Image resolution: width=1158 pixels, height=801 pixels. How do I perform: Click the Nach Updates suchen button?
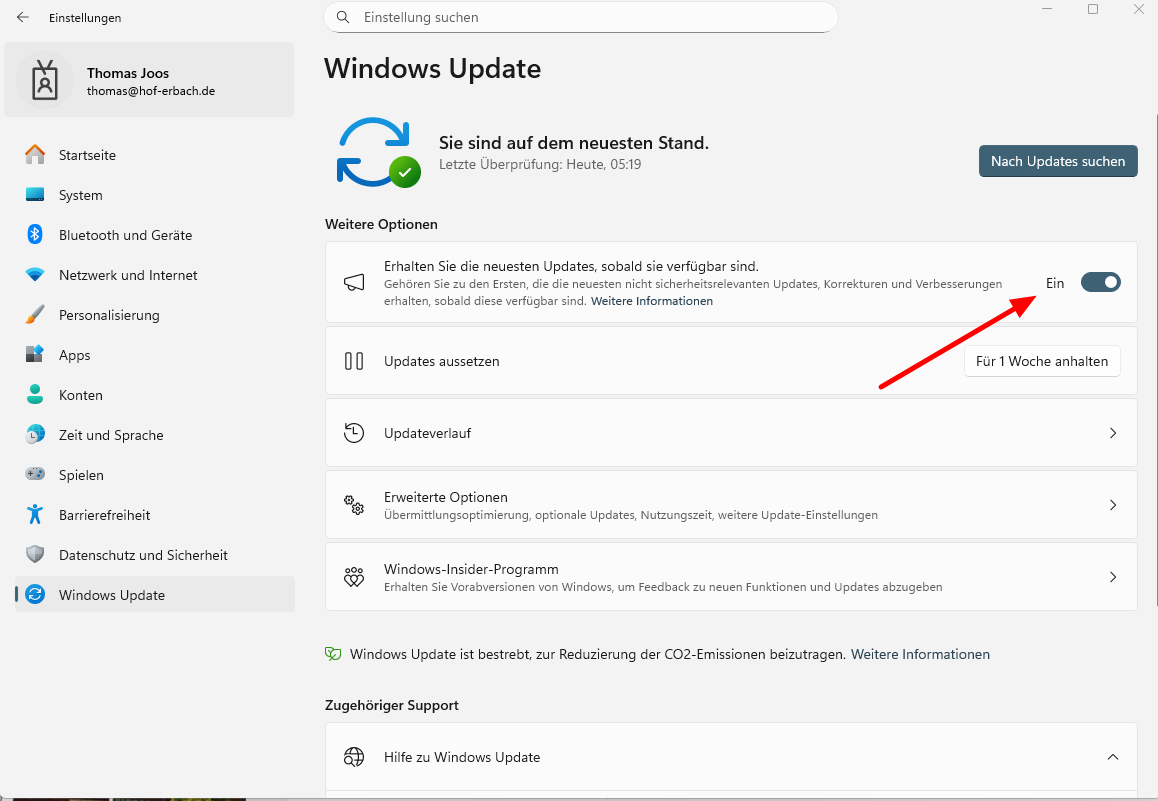(x=1058, y=161)
